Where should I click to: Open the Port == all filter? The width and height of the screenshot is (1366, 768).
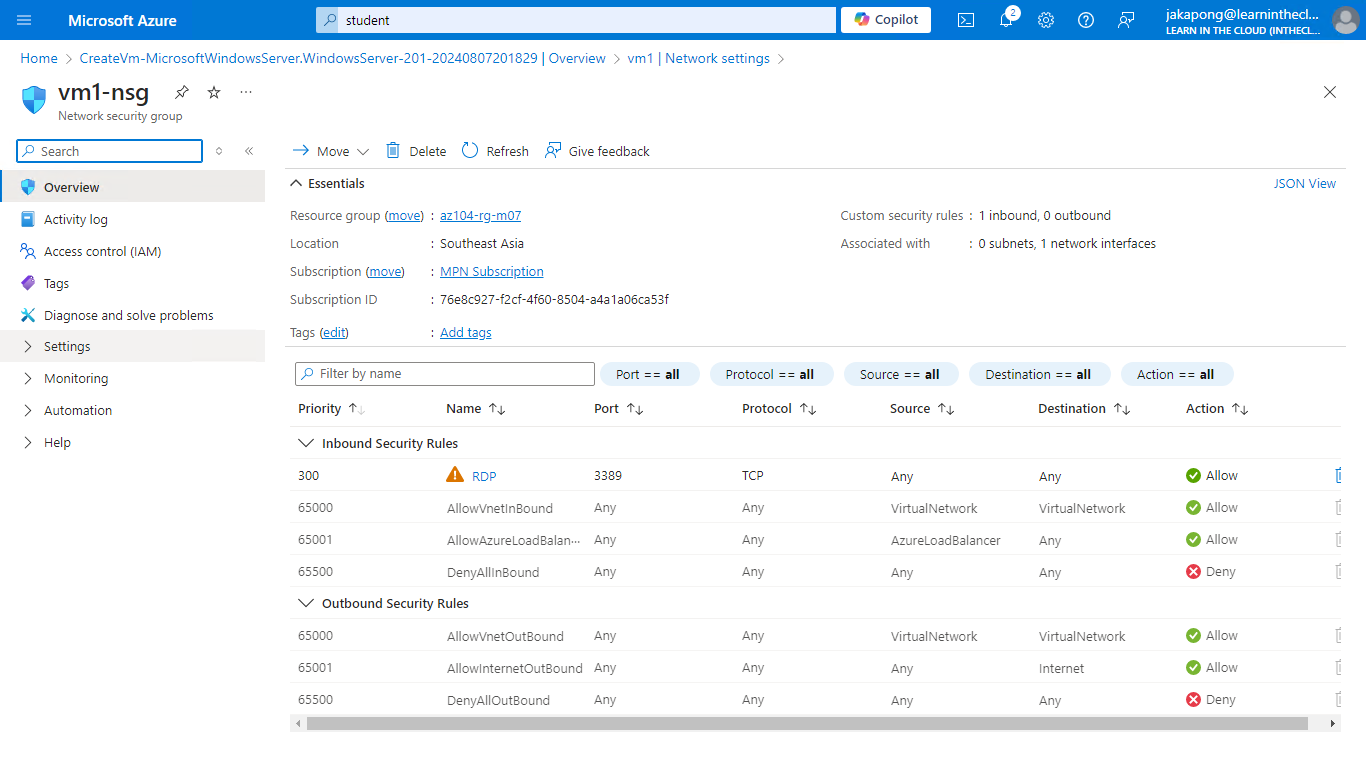[x=649, y=374]
